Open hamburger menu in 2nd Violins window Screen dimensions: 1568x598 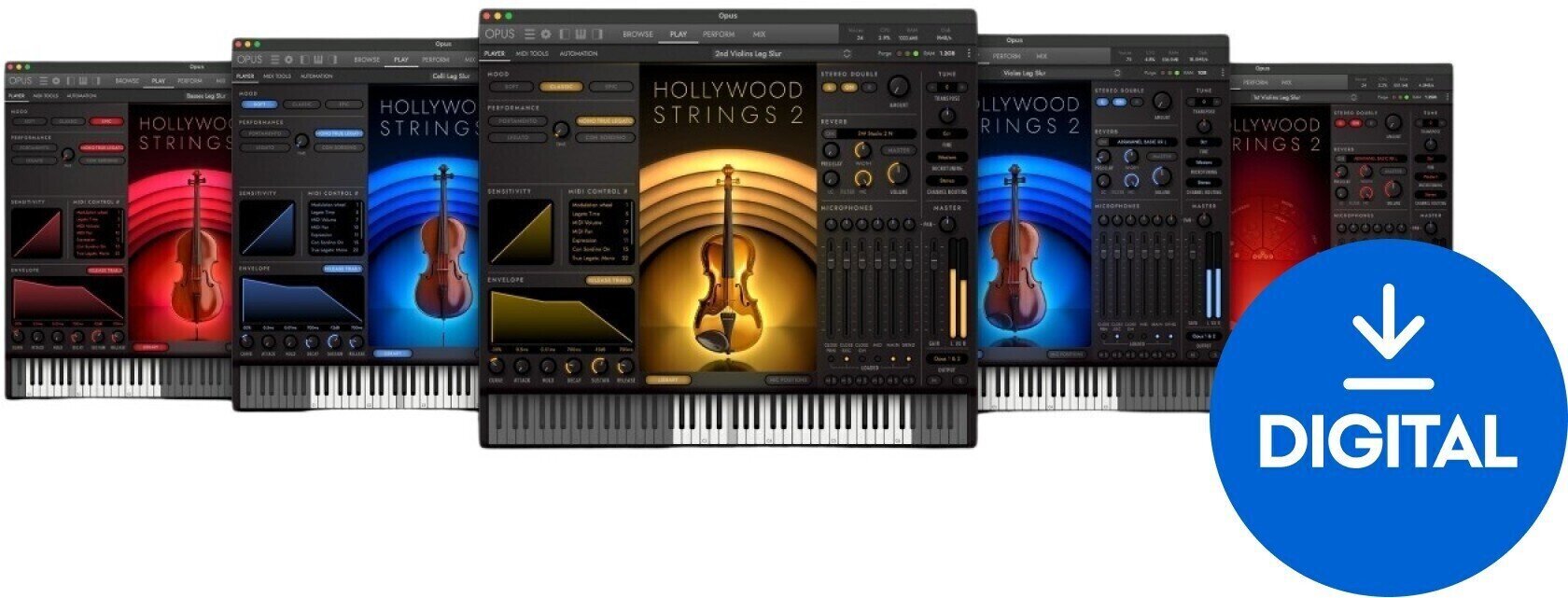point(530,34)
